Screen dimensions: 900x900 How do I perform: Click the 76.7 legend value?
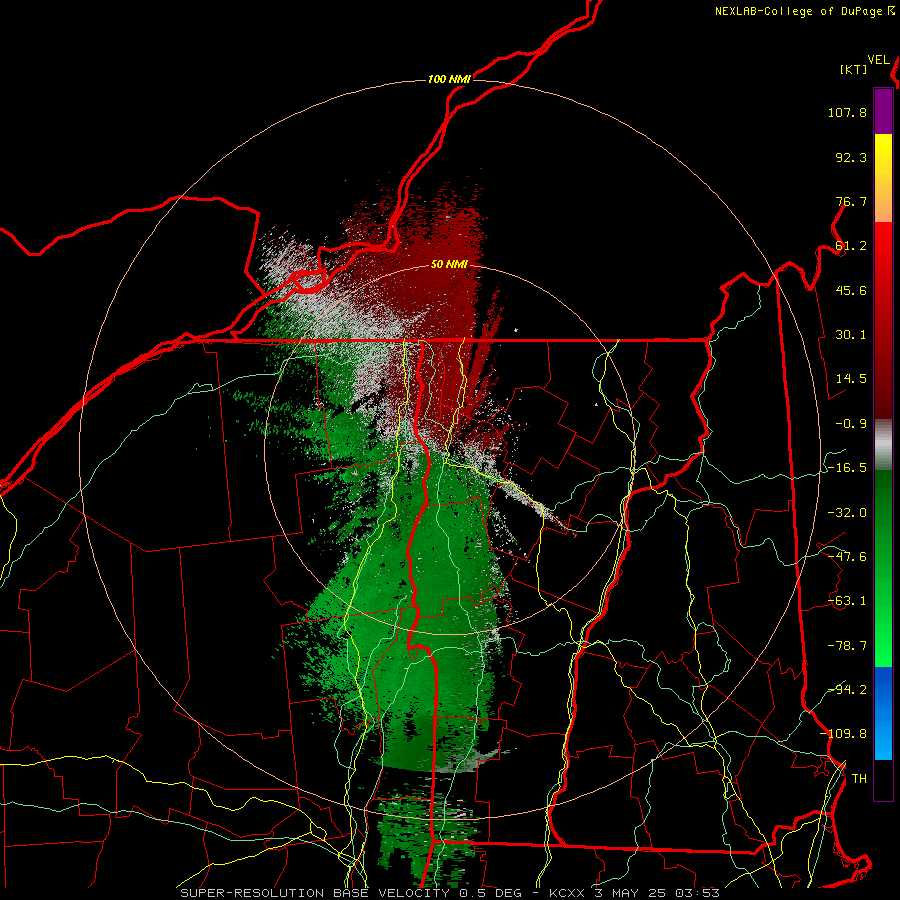851,201
